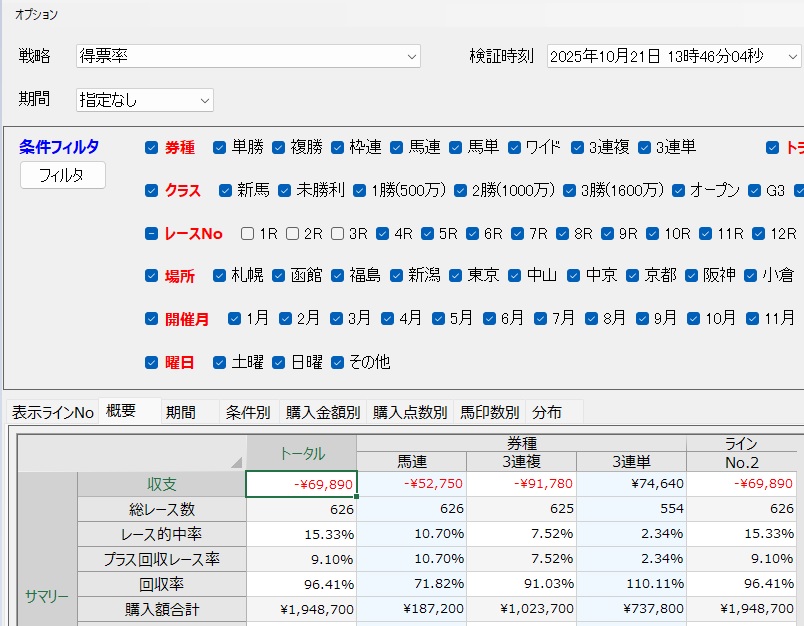
Task: Click the フィルタ button
Action: pos(62,175)
